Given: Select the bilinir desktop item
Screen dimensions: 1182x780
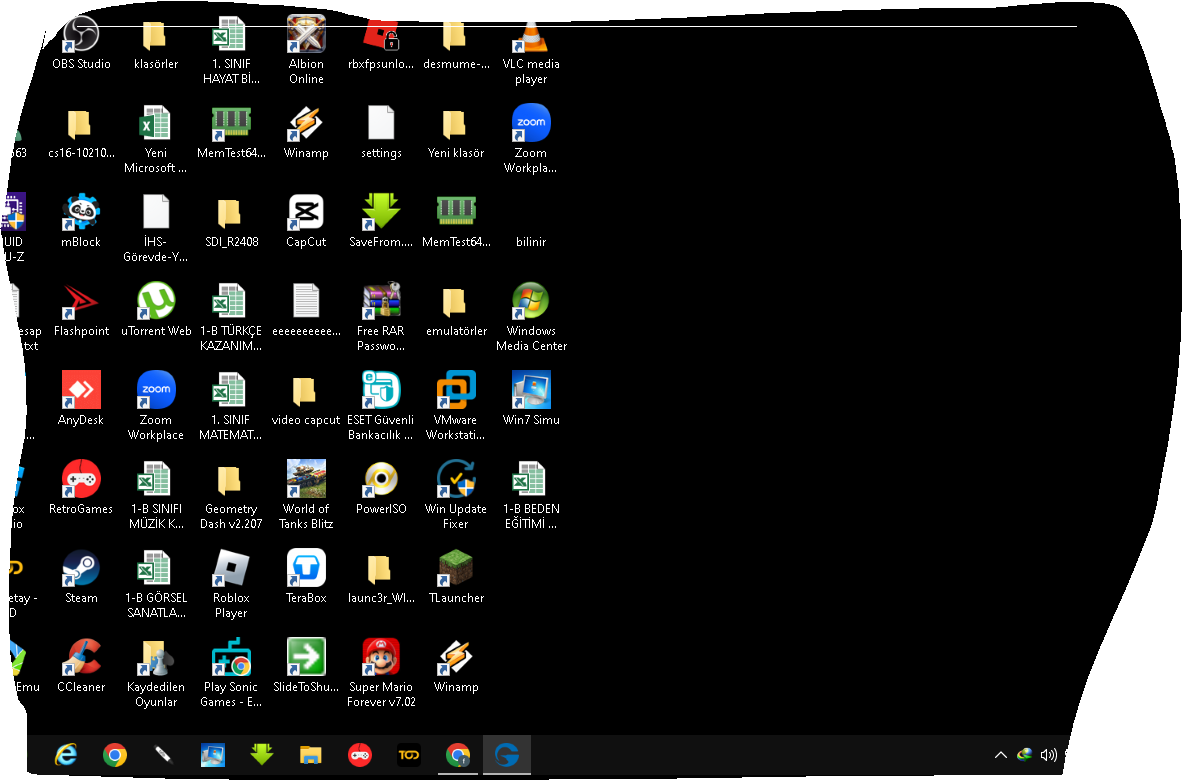Looking at the screenshot, I should click(x=531, y=241).
